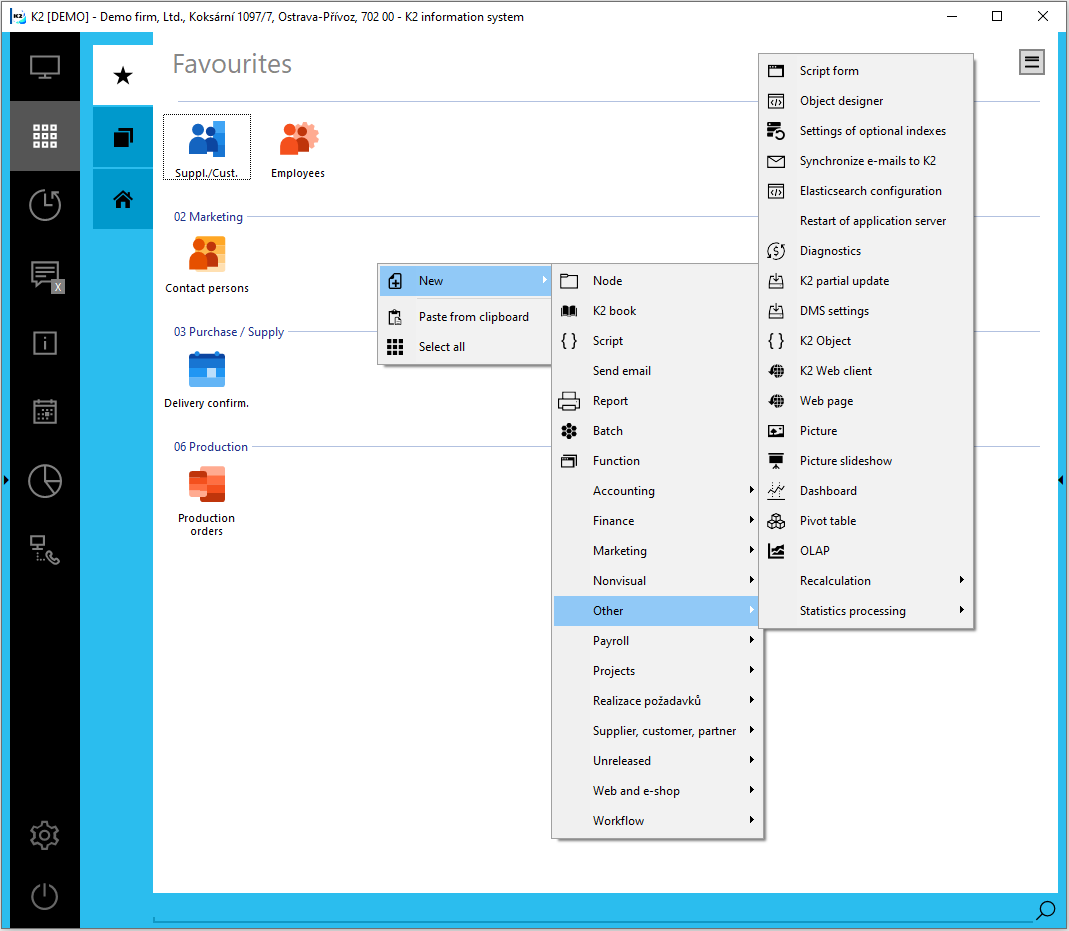The width and height of the screenshot is (1069, 931).
Task: Open the Production orders icon
Action: 207,501
